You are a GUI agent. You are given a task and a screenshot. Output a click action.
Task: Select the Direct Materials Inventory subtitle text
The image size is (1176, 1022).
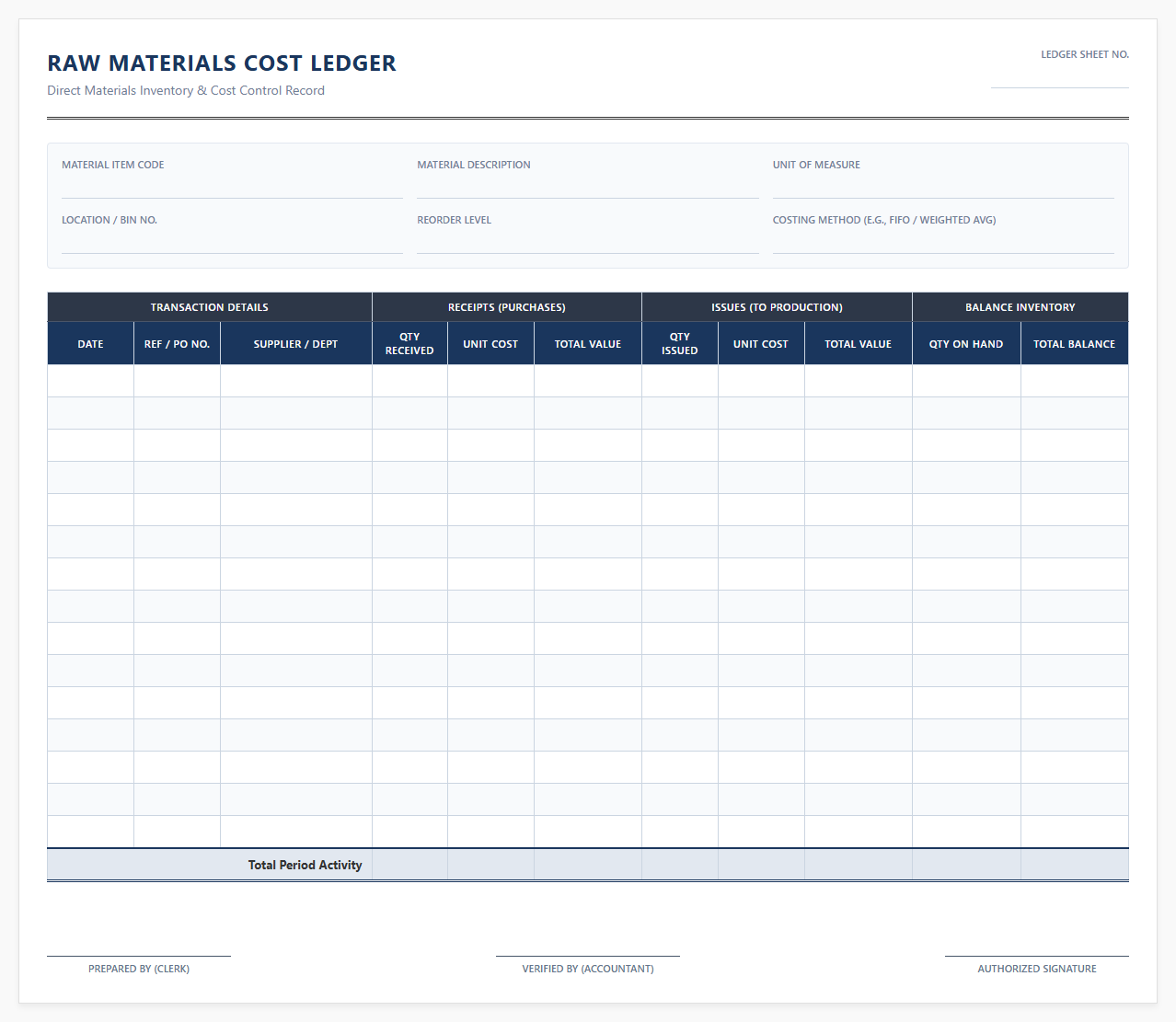186,90
